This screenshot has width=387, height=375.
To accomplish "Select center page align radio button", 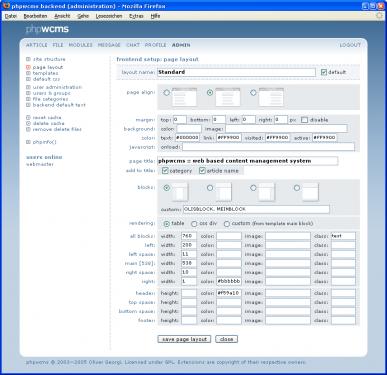I will (210, 93).
